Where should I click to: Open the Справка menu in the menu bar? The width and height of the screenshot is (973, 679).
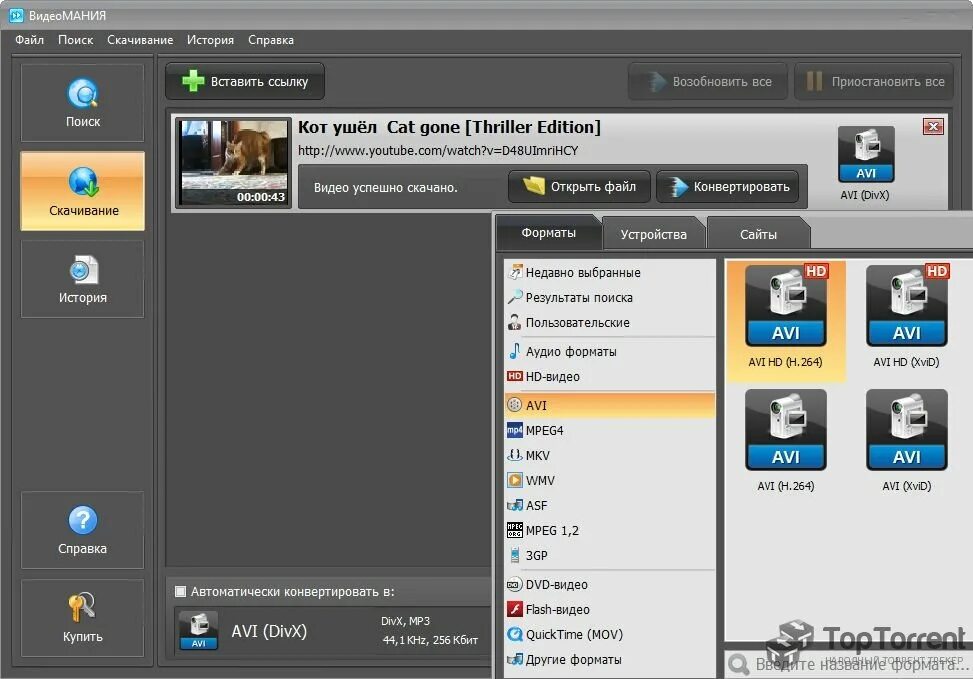click(271, 40)
